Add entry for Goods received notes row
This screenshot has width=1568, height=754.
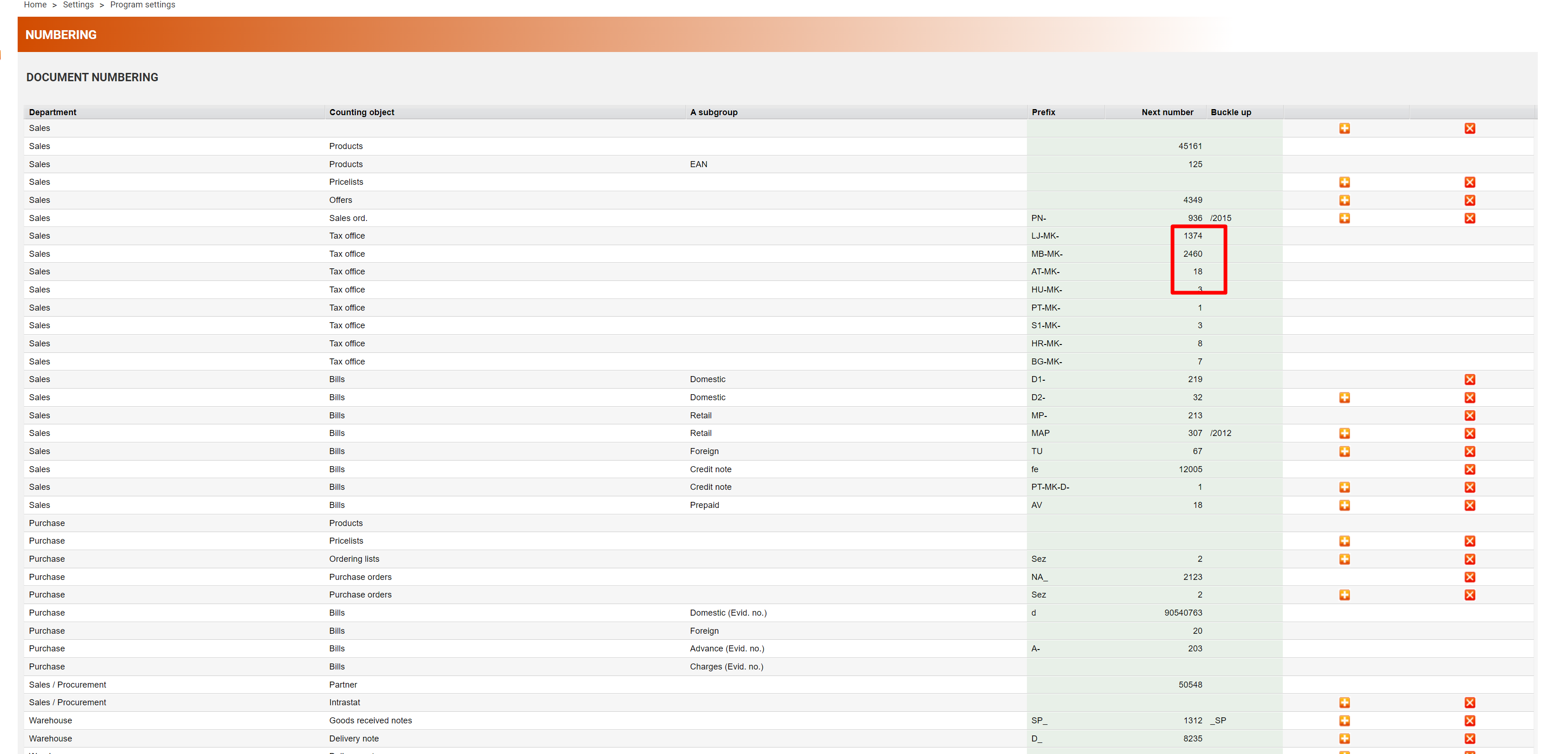(x=1344, y=721)
